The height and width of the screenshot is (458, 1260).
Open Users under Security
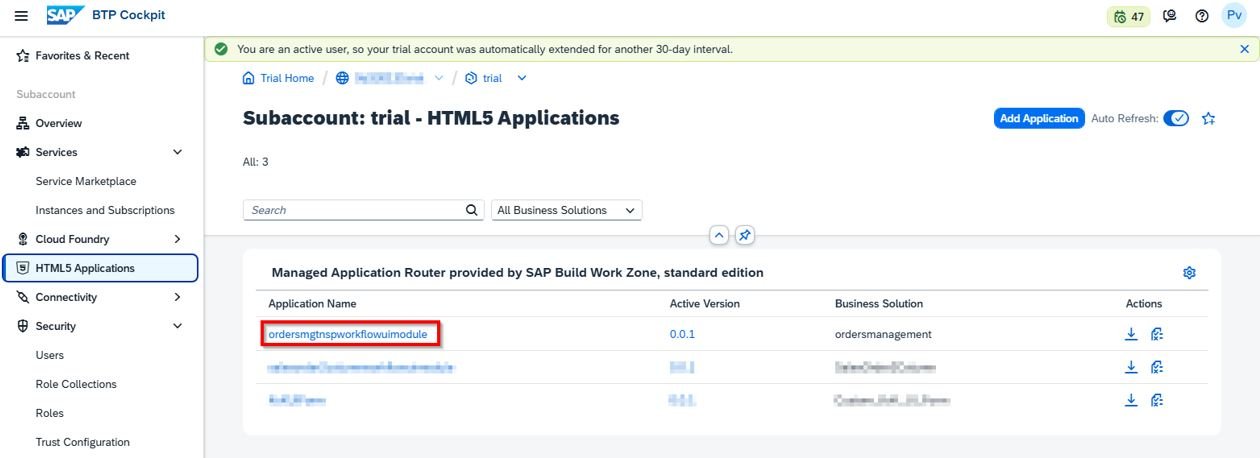(x=50, y=355)
